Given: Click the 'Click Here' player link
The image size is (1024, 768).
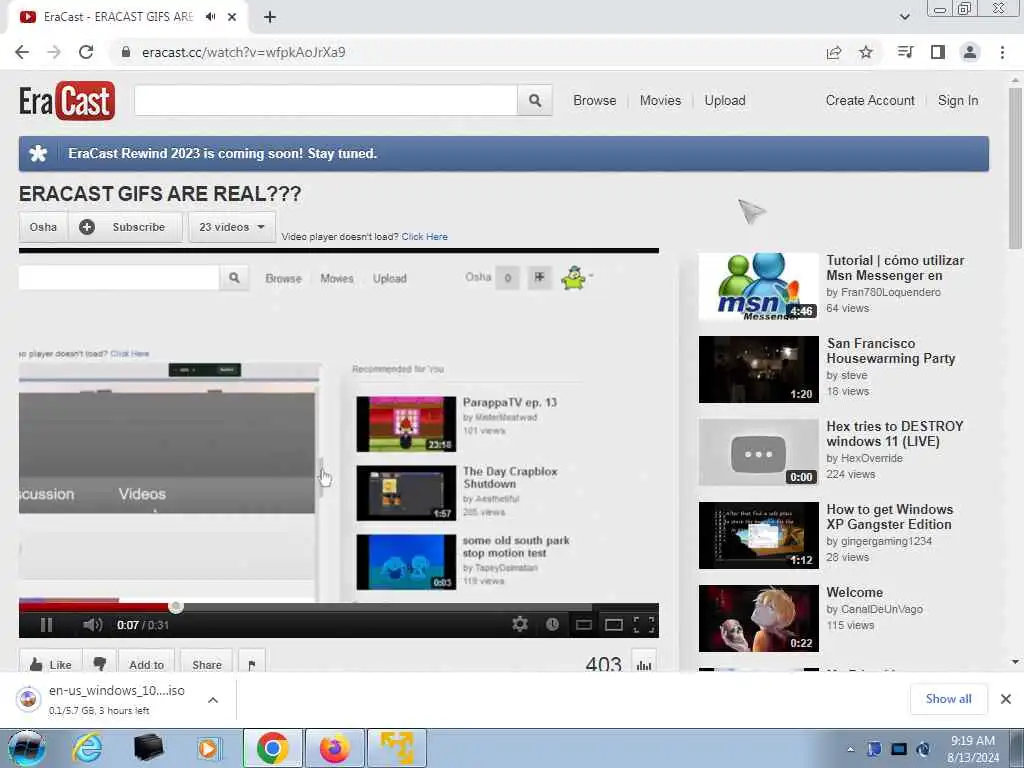Looking at the screenshot, I should (424, 236).
